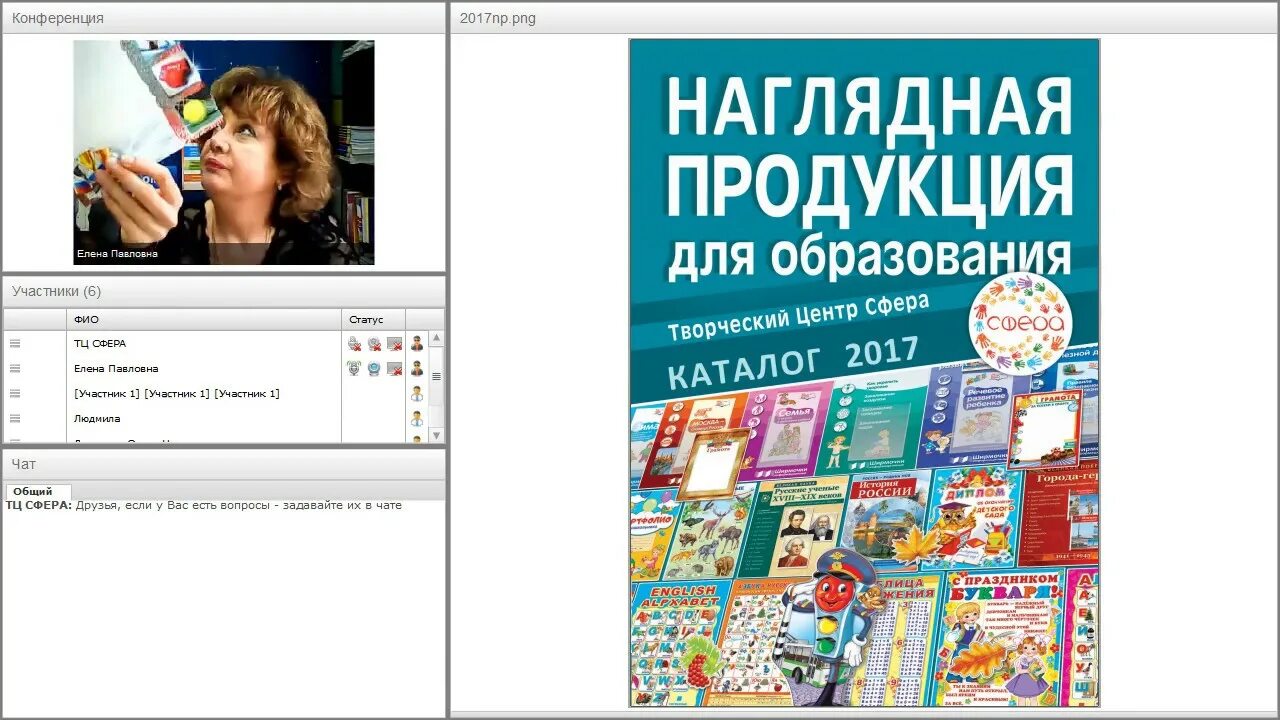Viewport: 1280px width, 720px height.
Task: Click the drag handle of the [Участник 1] row
Action: point(15,393)
